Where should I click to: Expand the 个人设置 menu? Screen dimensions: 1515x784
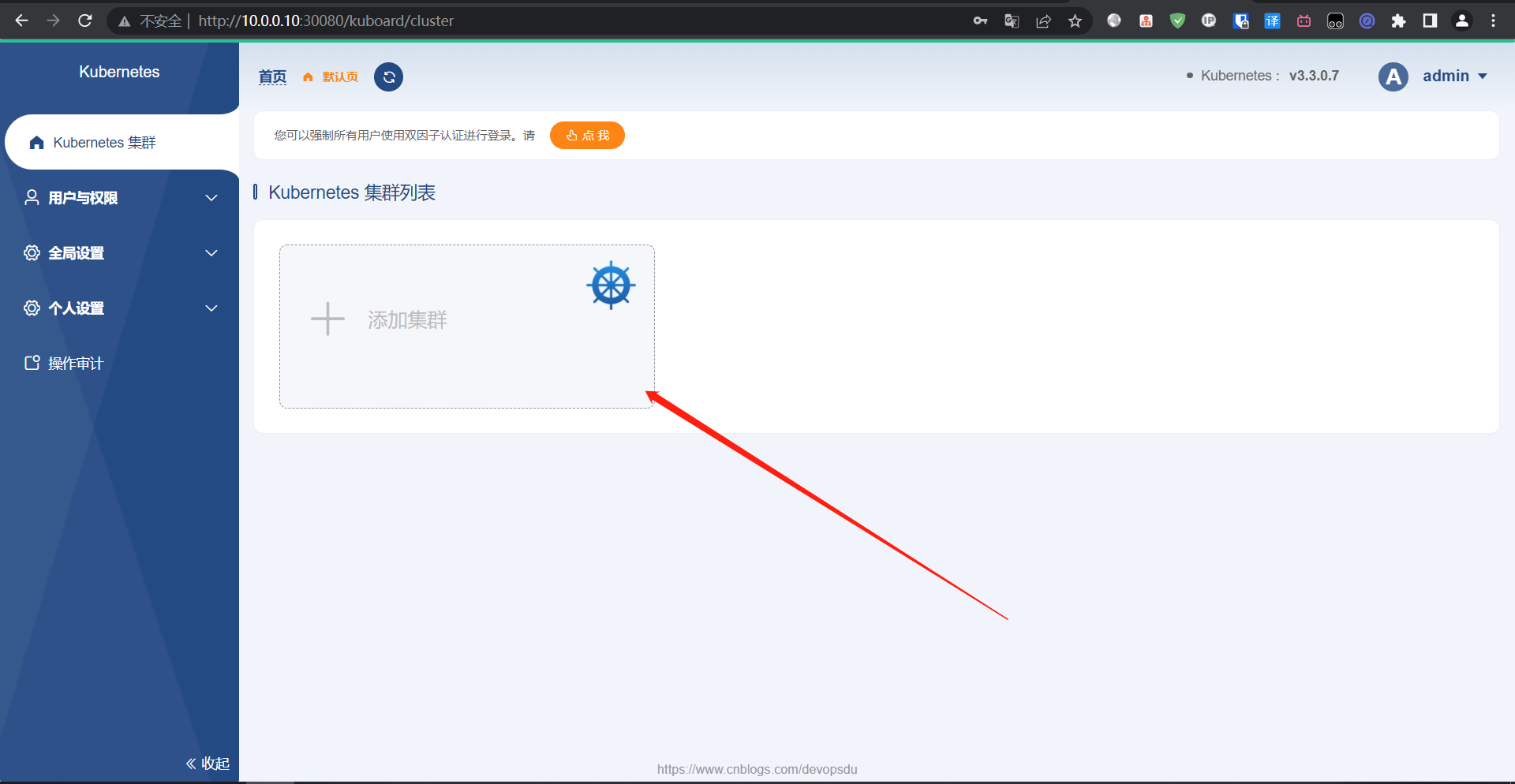point(120,308)
